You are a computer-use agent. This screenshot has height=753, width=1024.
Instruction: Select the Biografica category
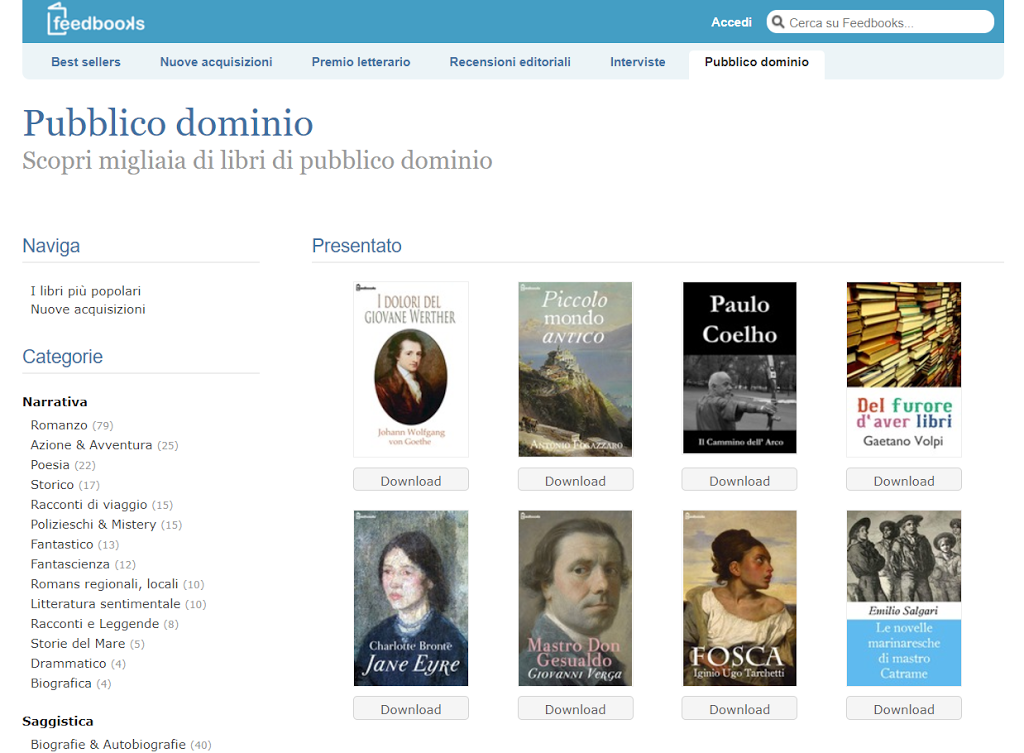click(61, 683)
